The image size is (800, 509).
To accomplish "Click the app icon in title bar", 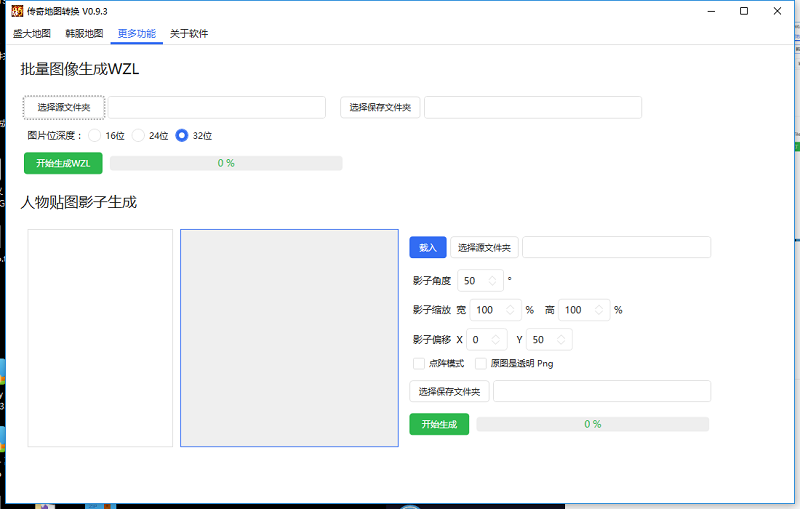I will click(17, 11).
